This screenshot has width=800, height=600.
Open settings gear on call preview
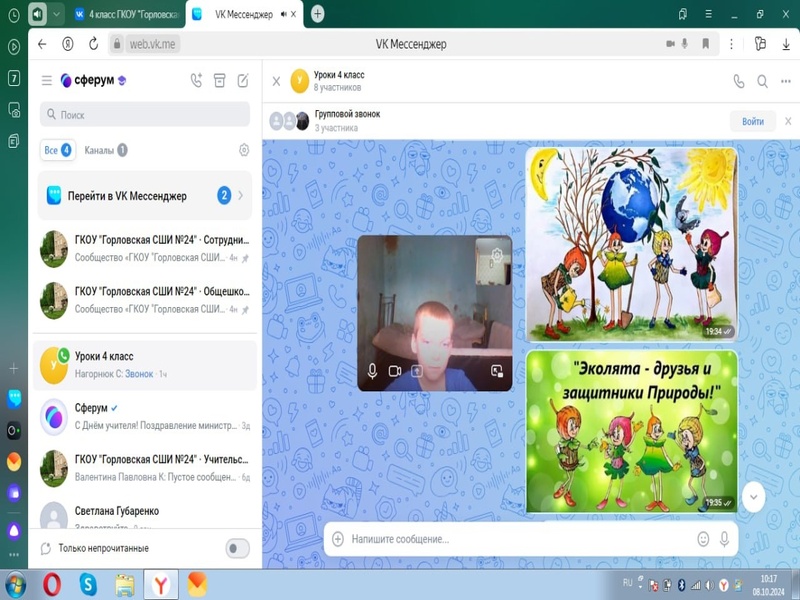point(496,254)
